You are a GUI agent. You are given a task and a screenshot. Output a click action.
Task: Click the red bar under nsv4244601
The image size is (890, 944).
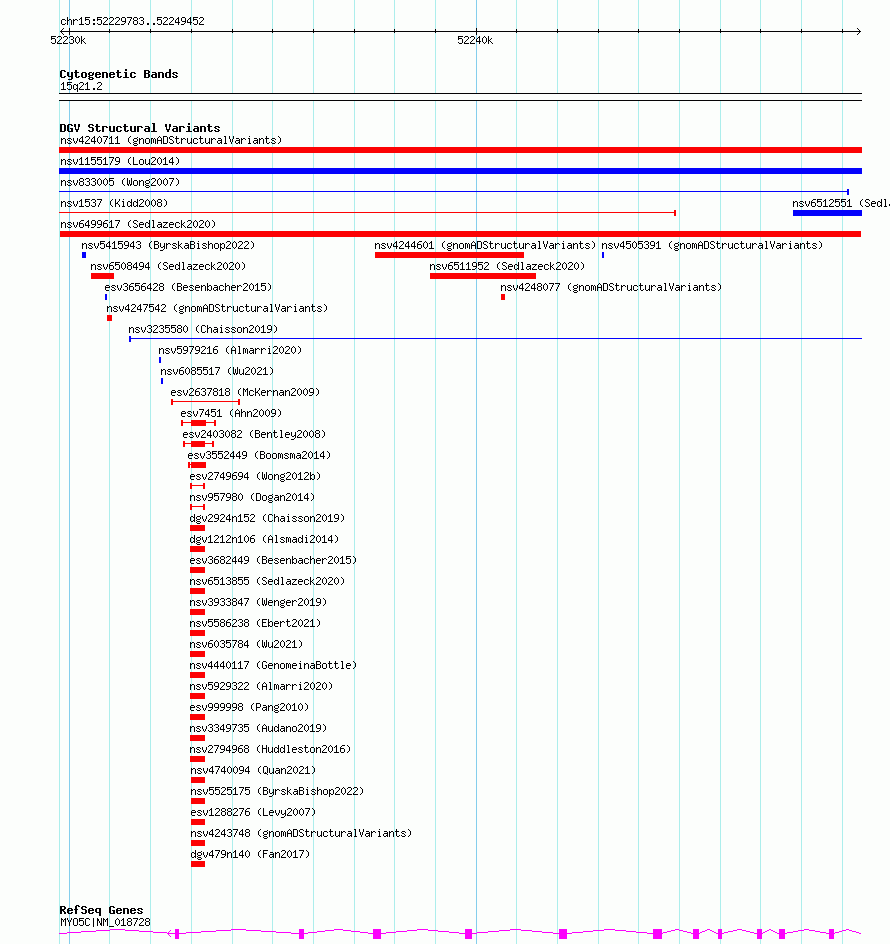coord(449,255)
